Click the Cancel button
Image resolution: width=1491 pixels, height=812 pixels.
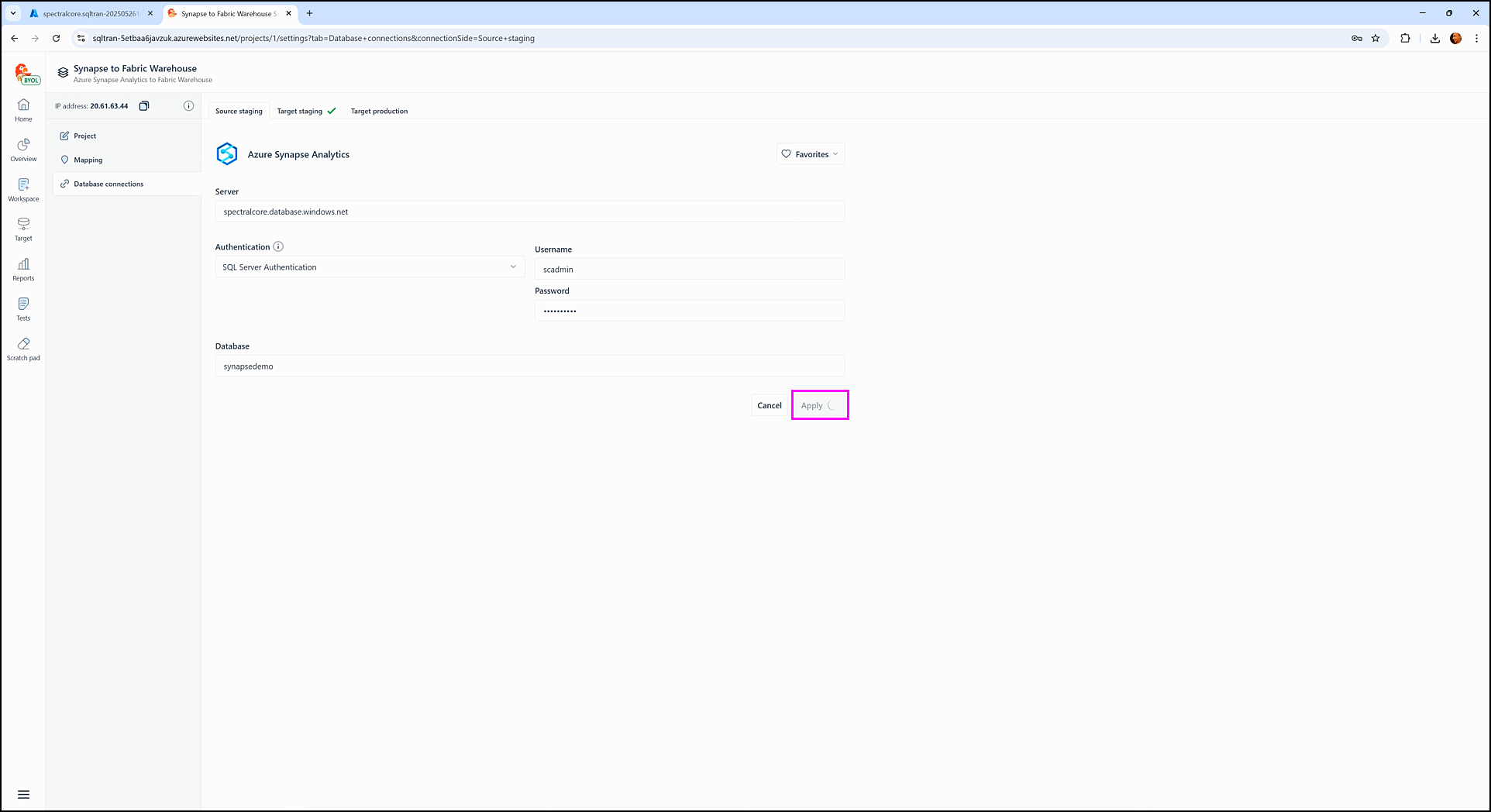pos(769,405)
